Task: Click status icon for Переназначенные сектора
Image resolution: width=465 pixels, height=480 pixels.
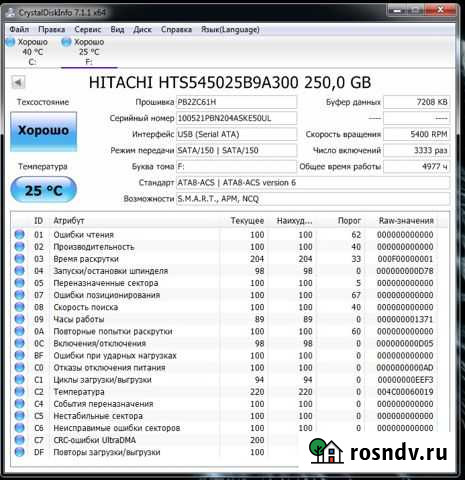Action: [x=20, y=283]
